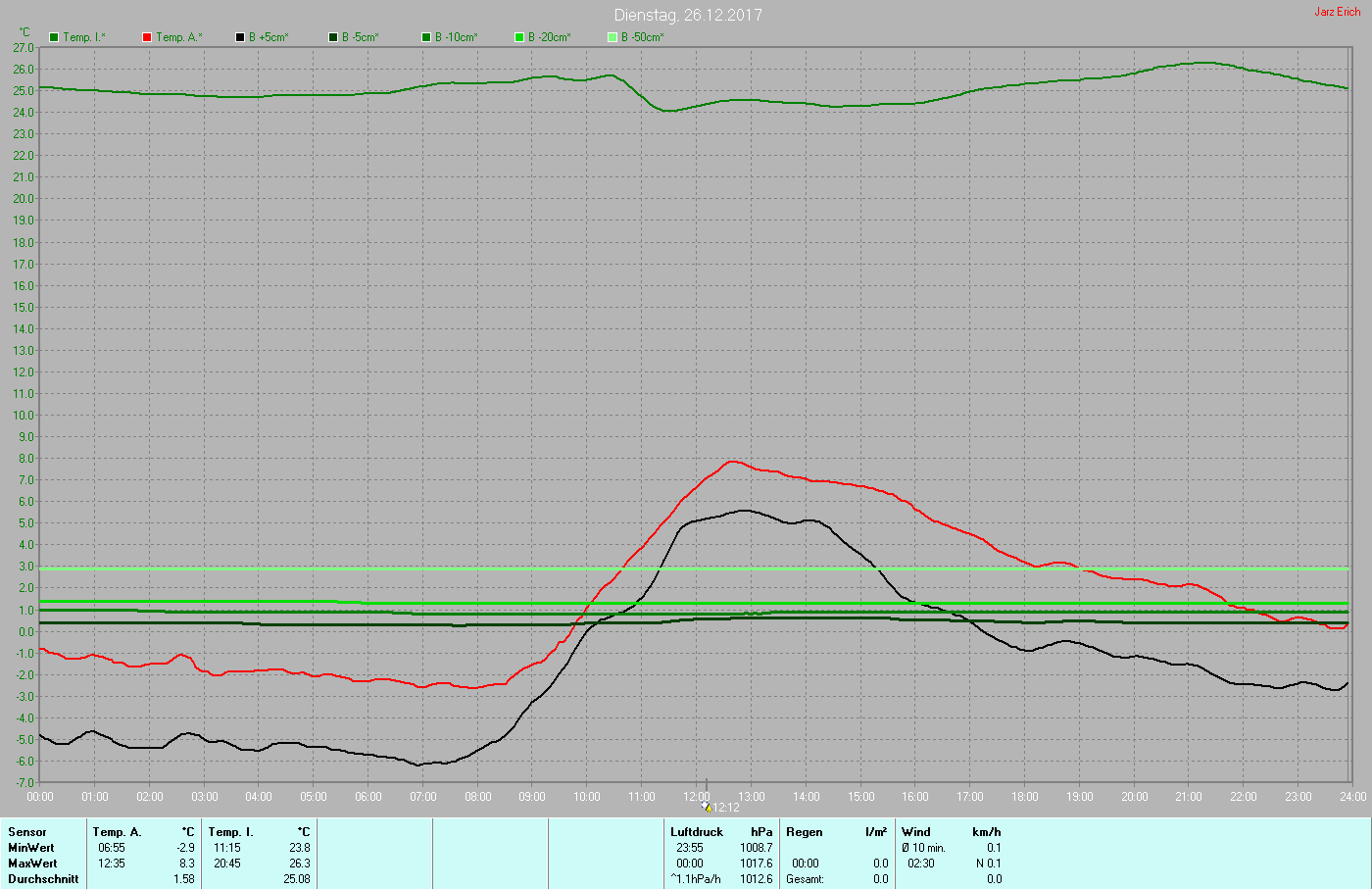
Task: Click the '18:00' x-axis tick label
Action: pos(1025,797)
